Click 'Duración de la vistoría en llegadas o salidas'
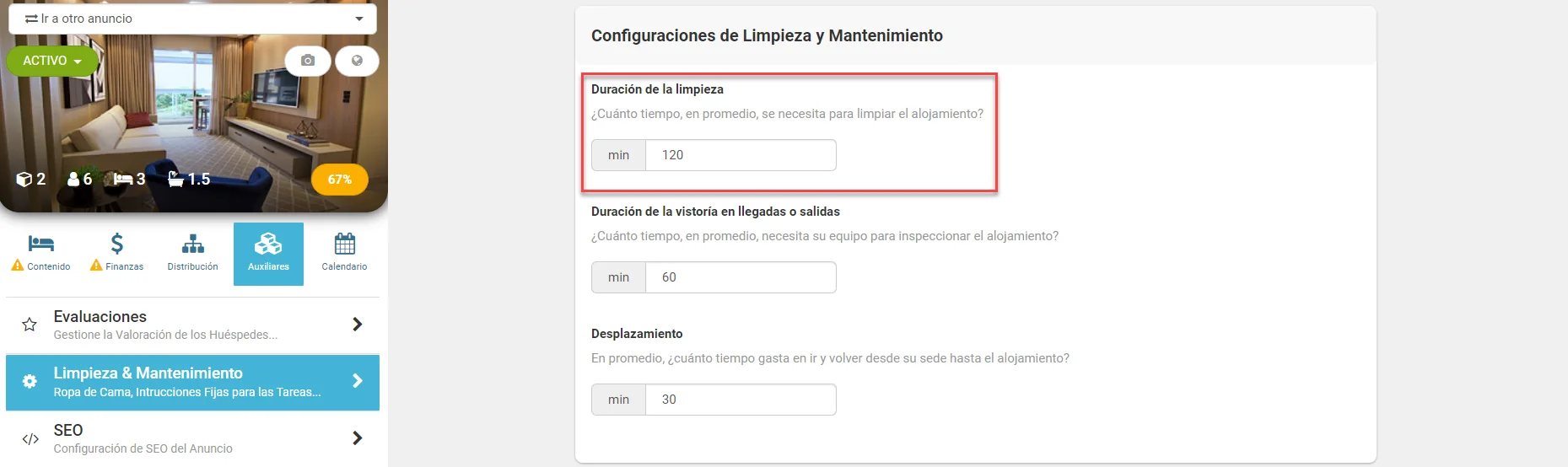The height and width of the screenshot is (467, 1568). coord(715,212)
